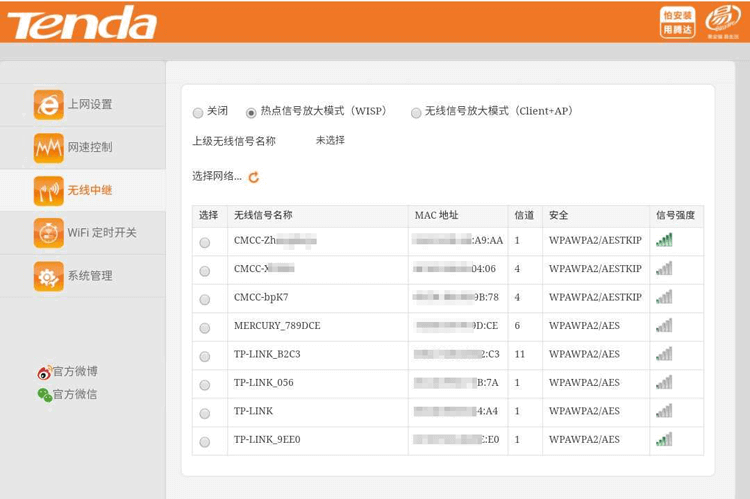Select the 关闭 radio option
Image resolution: width=750 pixels, height=499 pixels.
(x=198, y=113)
